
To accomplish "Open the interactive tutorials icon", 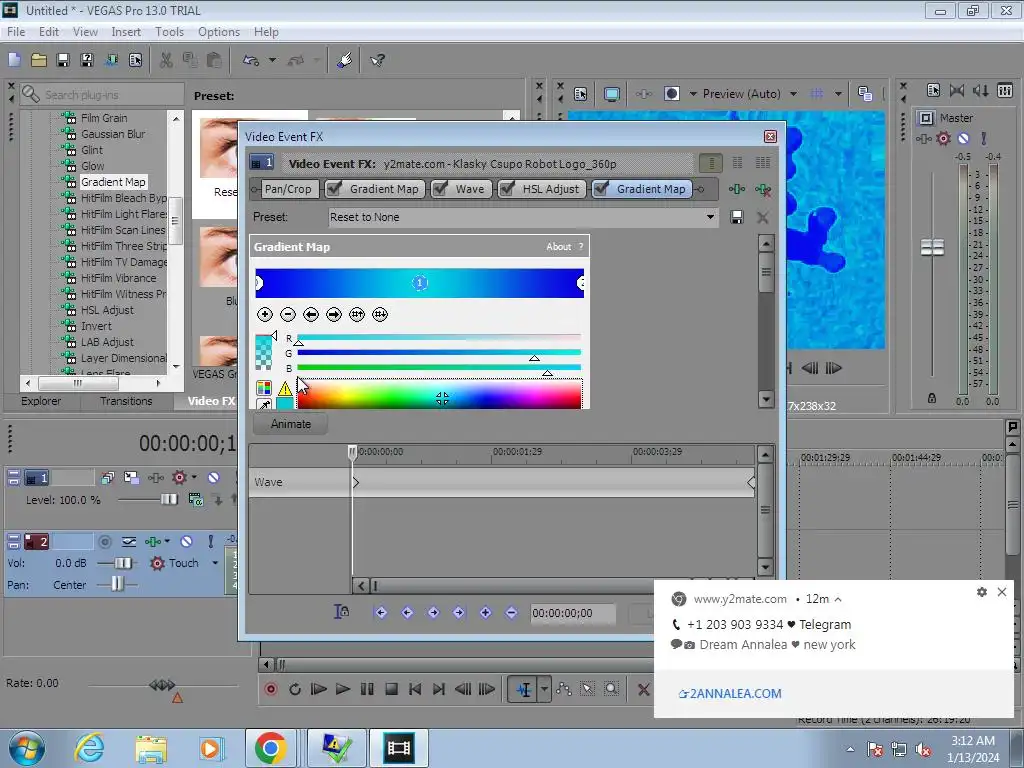I will point(345,61).
